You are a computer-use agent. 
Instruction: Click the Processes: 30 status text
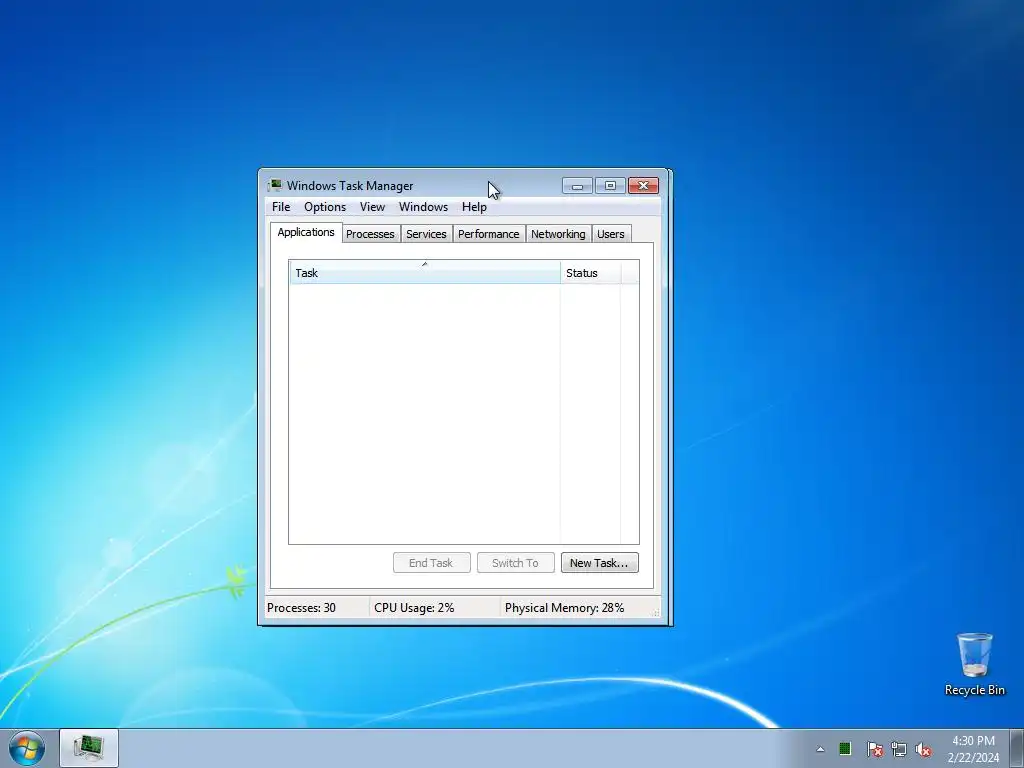point(301,608)
